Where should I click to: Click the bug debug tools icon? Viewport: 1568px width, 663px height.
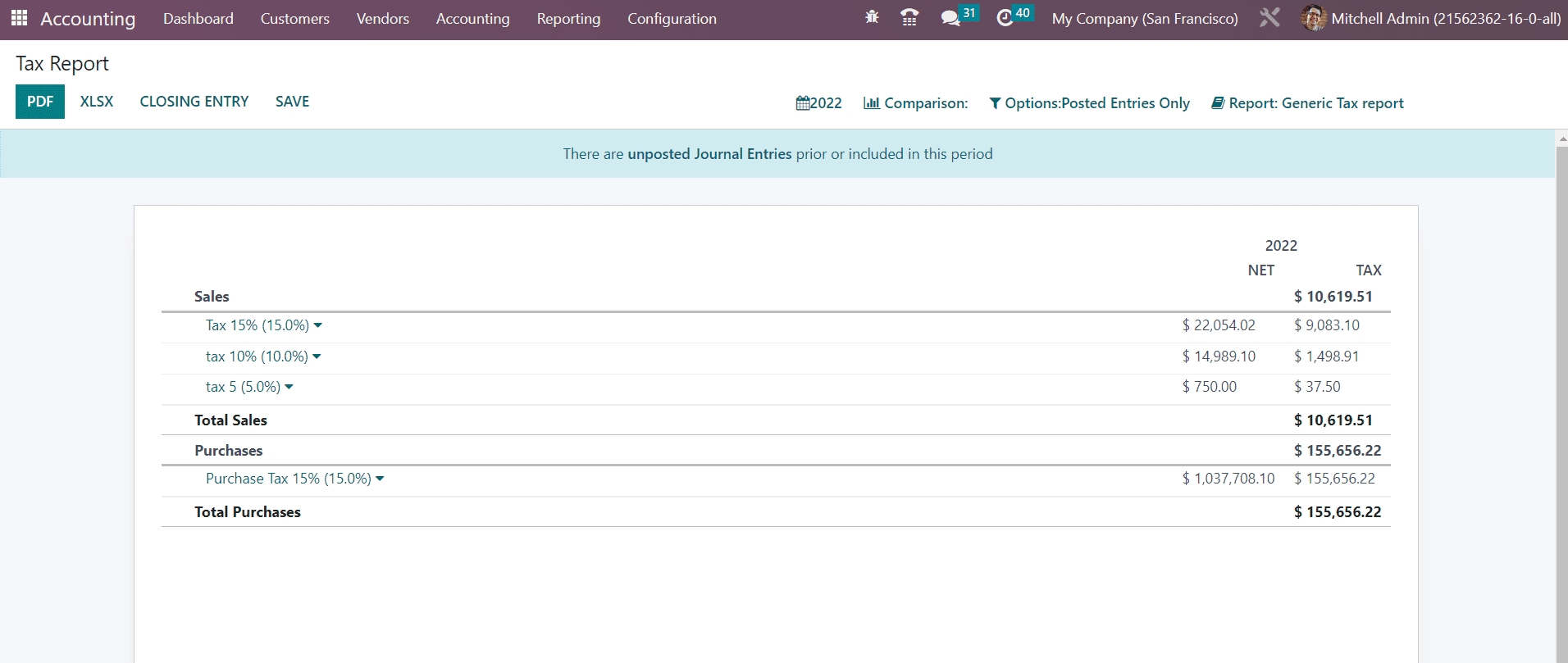872,17
